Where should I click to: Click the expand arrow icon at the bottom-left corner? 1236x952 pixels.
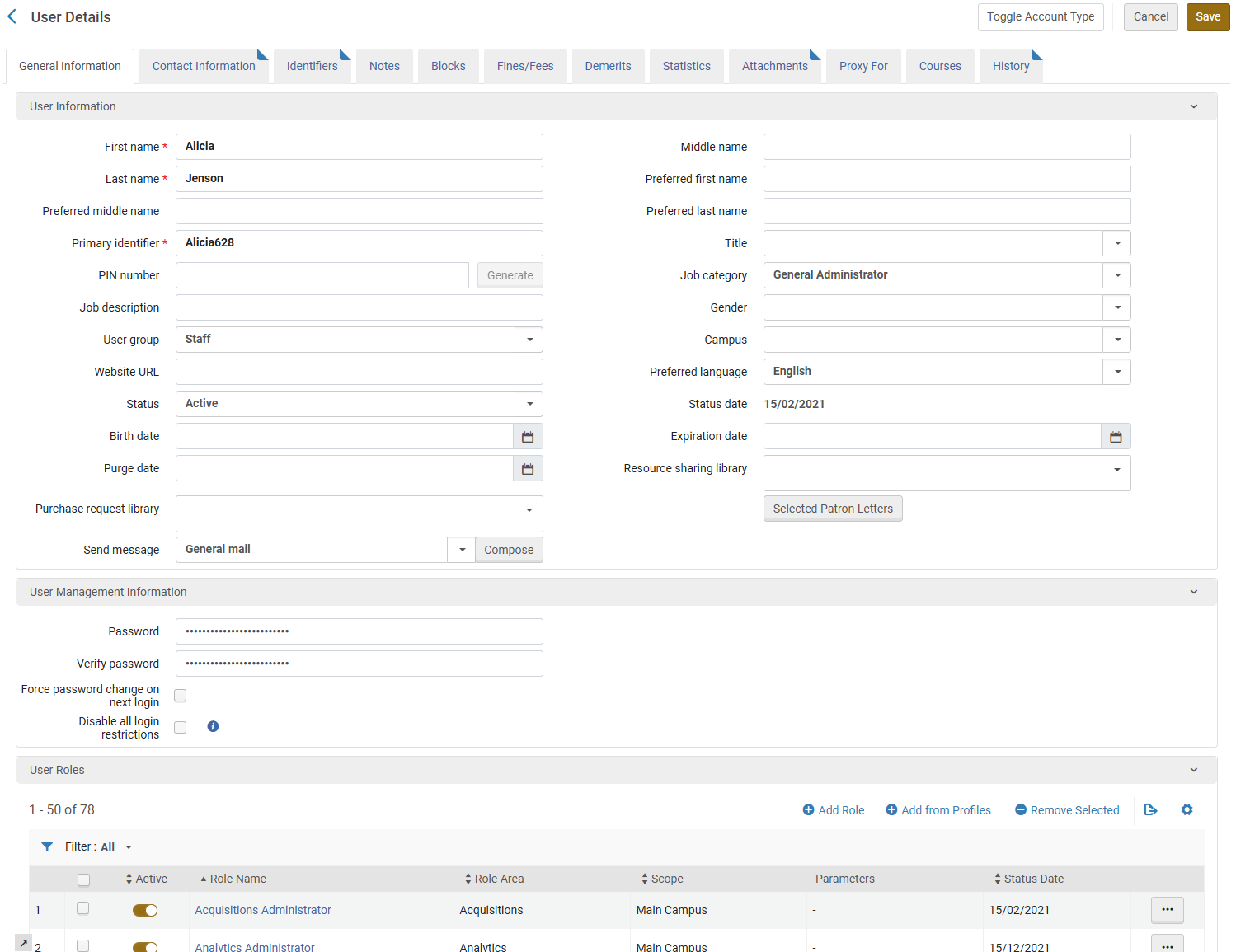[x=23, y=942]
